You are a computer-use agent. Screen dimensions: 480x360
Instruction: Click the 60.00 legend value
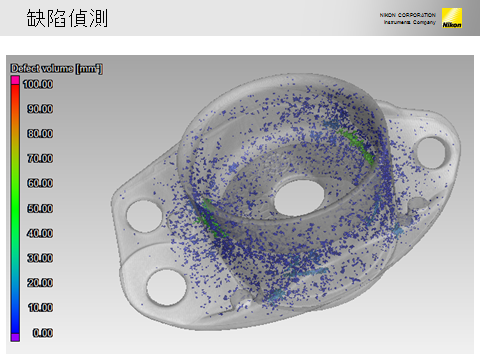click(x=40, y=183)
